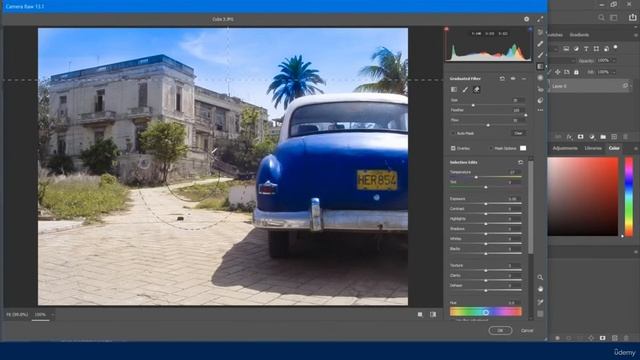The height and width of the screenshot is (360, 640).
Task: Toggle highlight clipping warning on histogram
Action: (530, 29)
